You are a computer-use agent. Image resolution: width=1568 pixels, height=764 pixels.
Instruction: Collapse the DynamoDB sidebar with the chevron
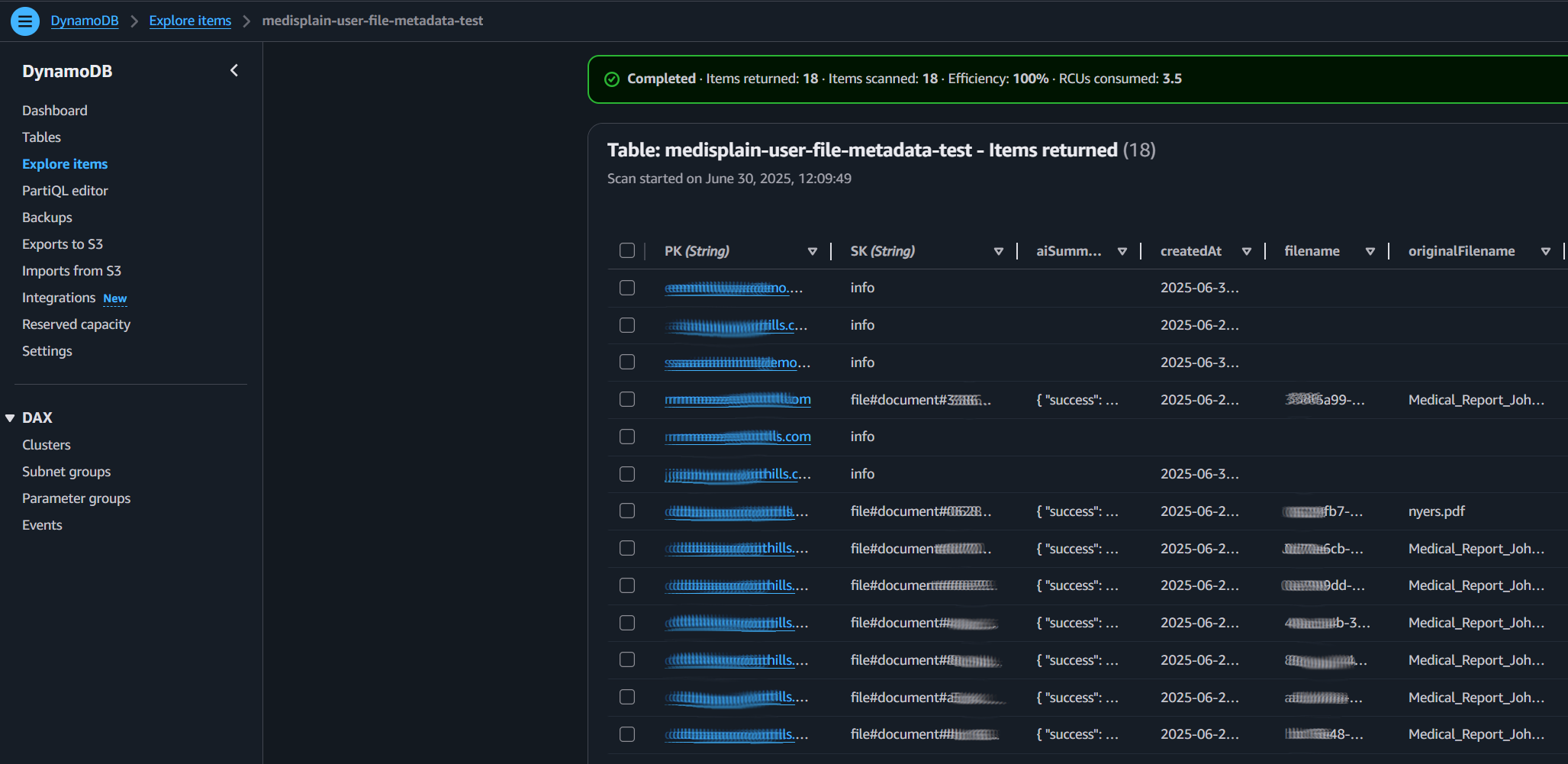[x=234, y=71]
